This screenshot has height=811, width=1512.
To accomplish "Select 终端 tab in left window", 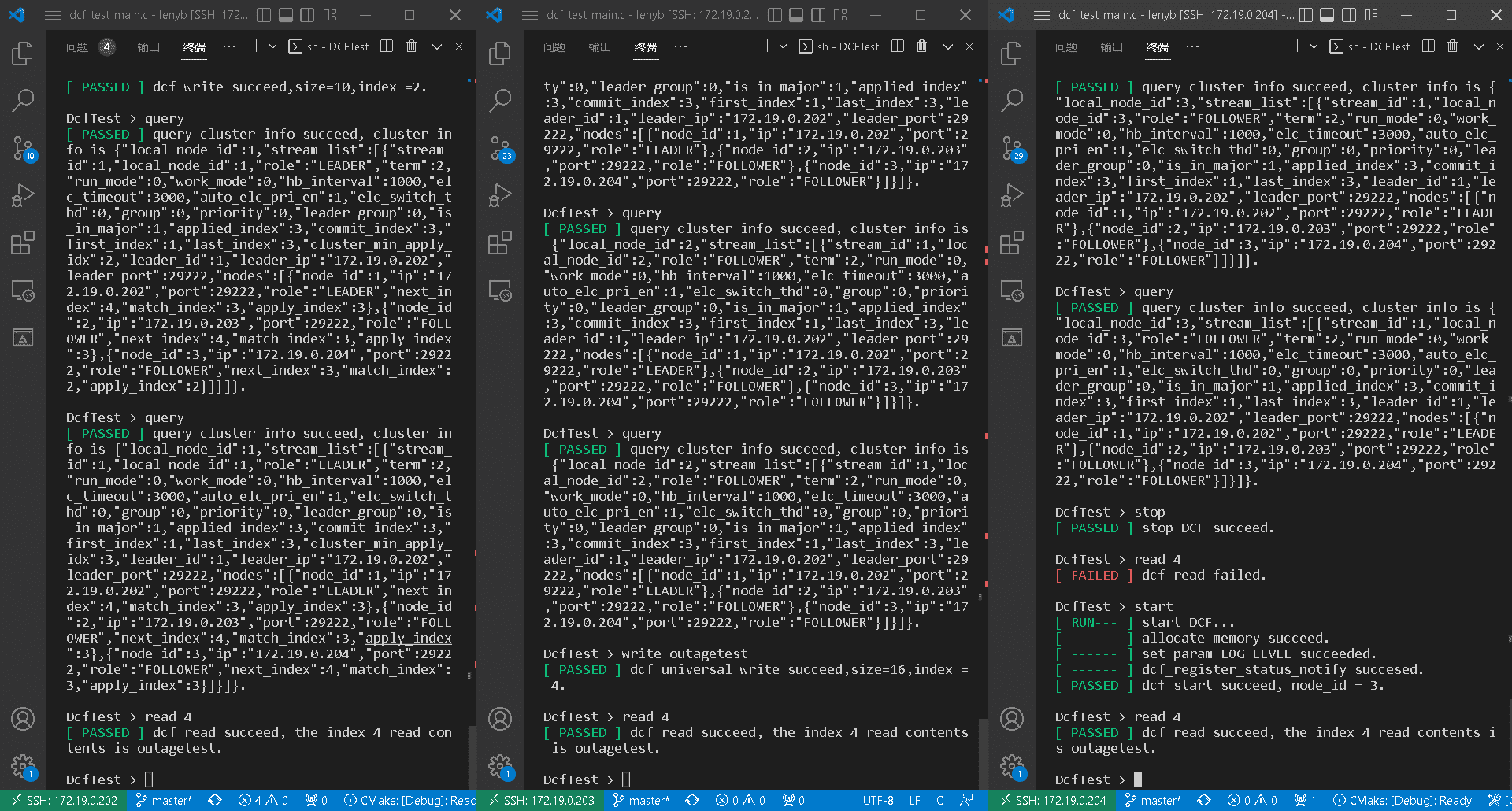I will click(195, 47).
